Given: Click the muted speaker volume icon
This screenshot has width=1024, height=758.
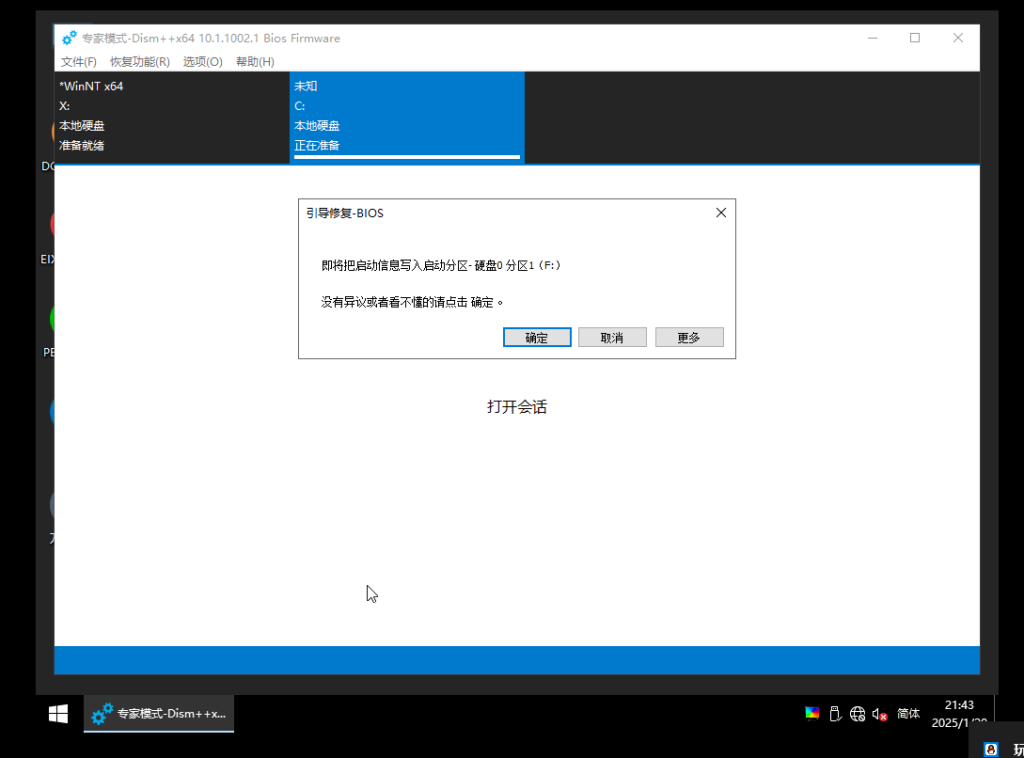Looking at the screenshot, I should click(x=880, y=714).
